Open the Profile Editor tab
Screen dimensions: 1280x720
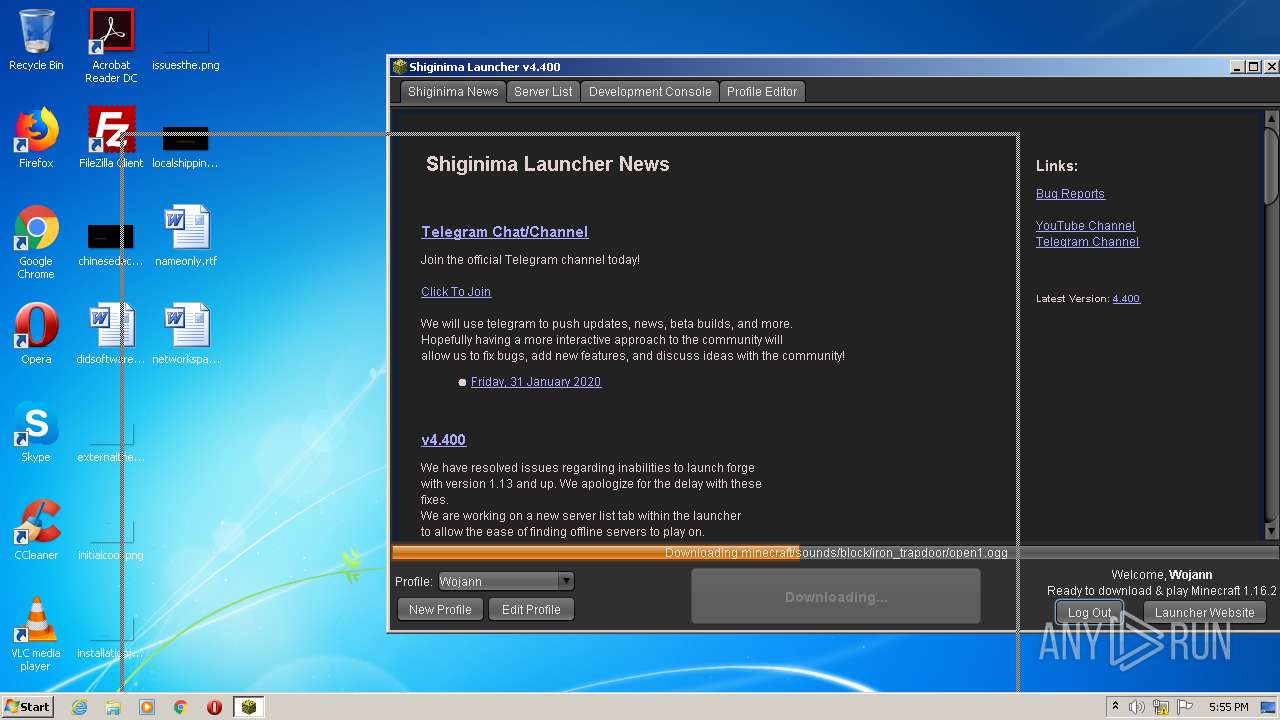pos(762,91)
